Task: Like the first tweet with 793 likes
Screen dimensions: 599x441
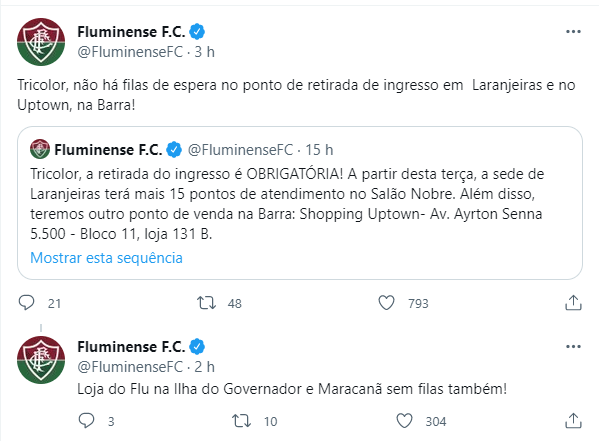Action: click(x=386, y=303)
